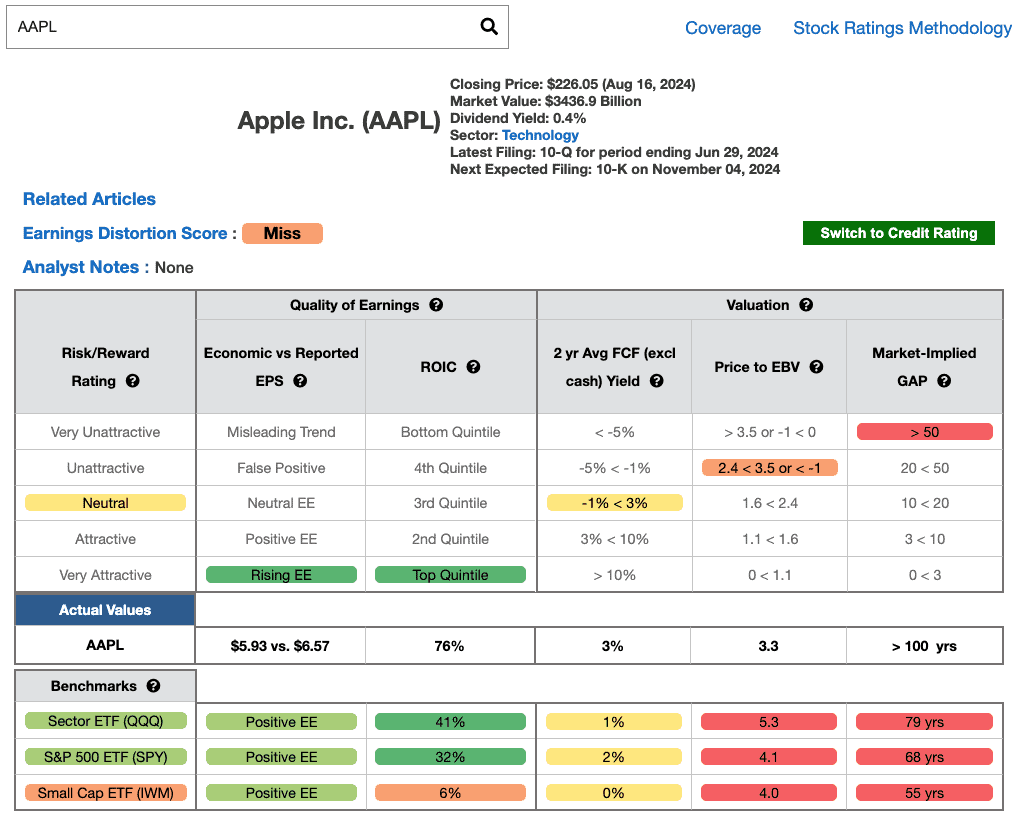Click the Sector ETF (QQQ) benchmark
This screenshot has height=818, width=1017.
pos(106,721)
